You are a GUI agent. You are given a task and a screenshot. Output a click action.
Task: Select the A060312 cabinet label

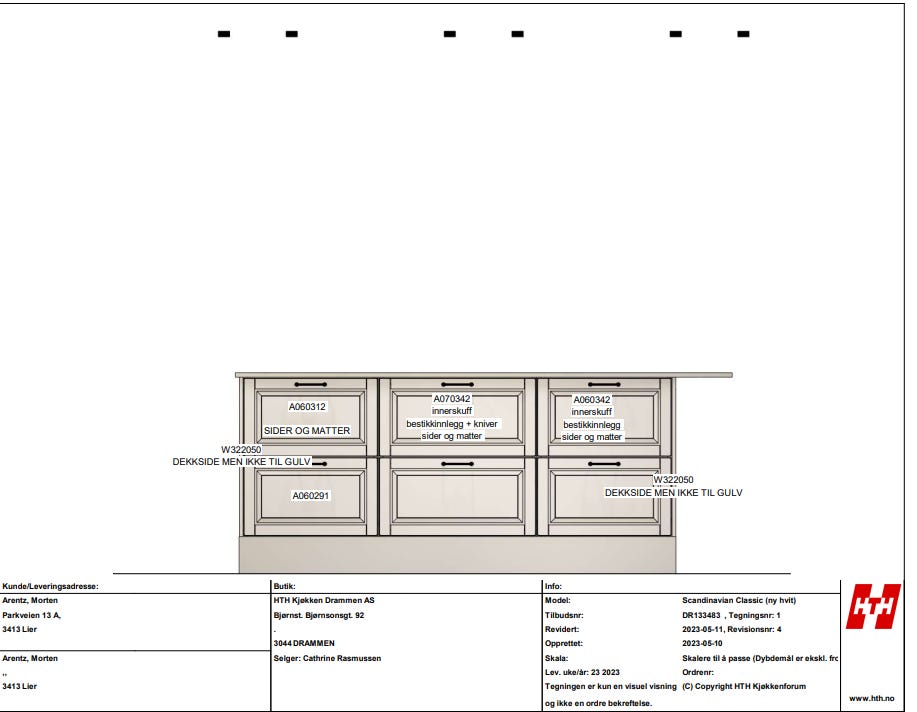coord(307,407)
